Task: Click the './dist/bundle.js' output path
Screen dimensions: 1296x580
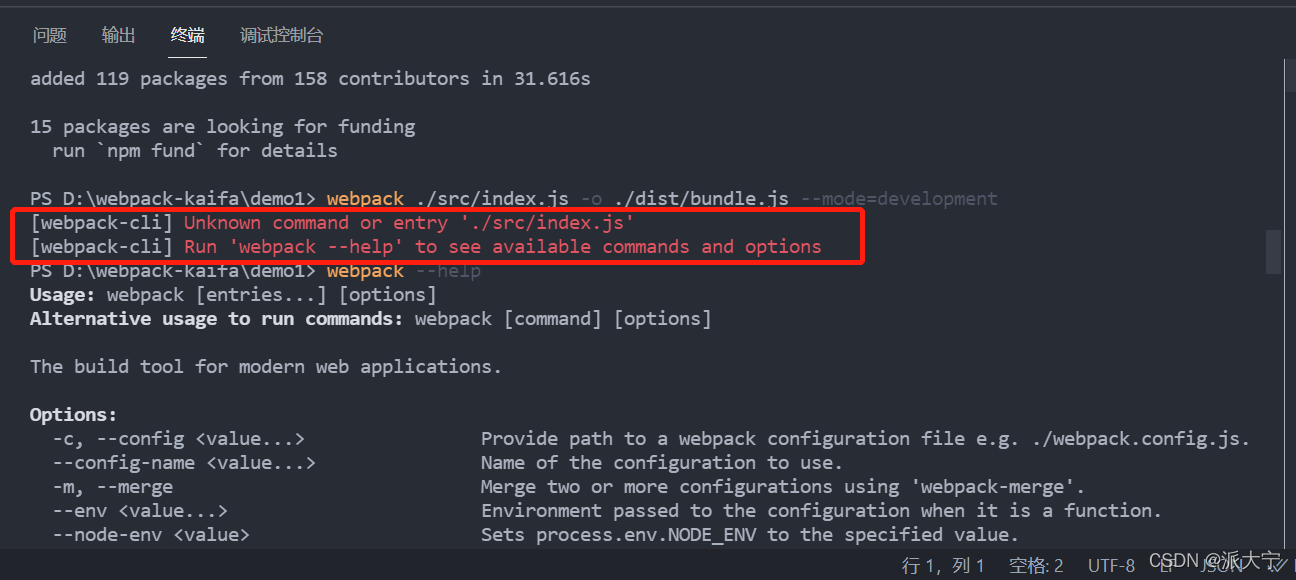Action: 702,198
